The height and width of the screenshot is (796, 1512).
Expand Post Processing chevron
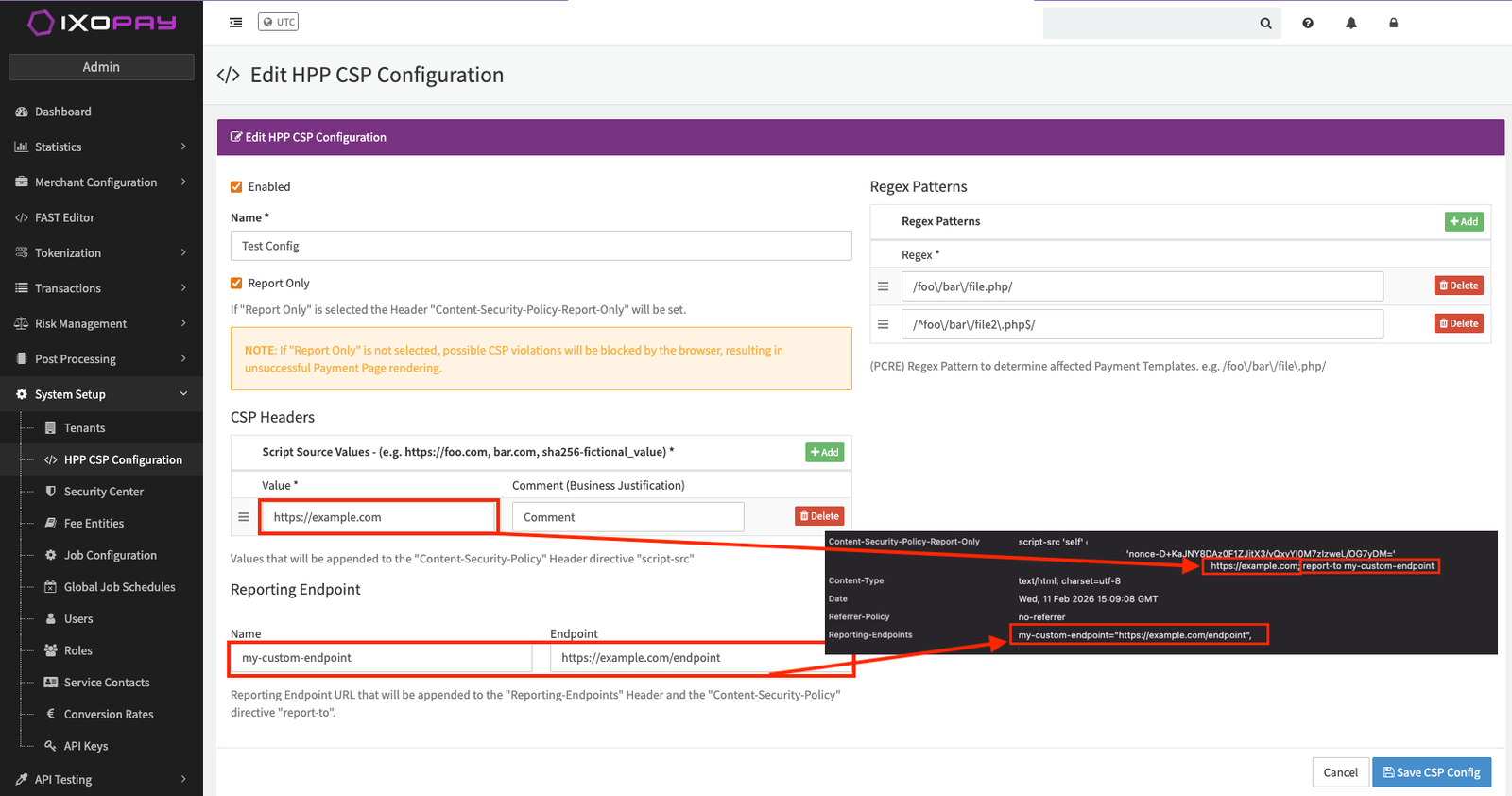coord(183,358)
